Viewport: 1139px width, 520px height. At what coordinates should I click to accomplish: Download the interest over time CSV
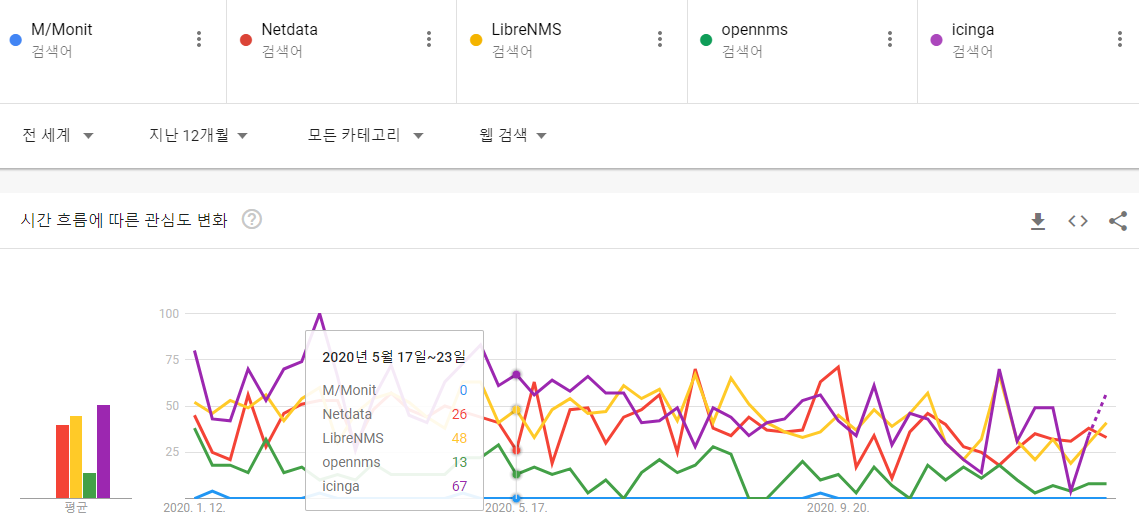[1038, 221]
